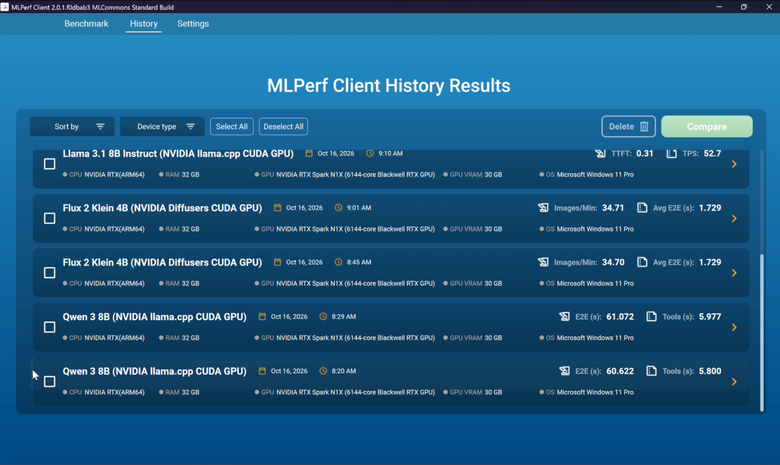The width and height of the screenshot is (780, 465).
Task: Click the MLPerf Client History Results heading
Action: tap(389, 86)
